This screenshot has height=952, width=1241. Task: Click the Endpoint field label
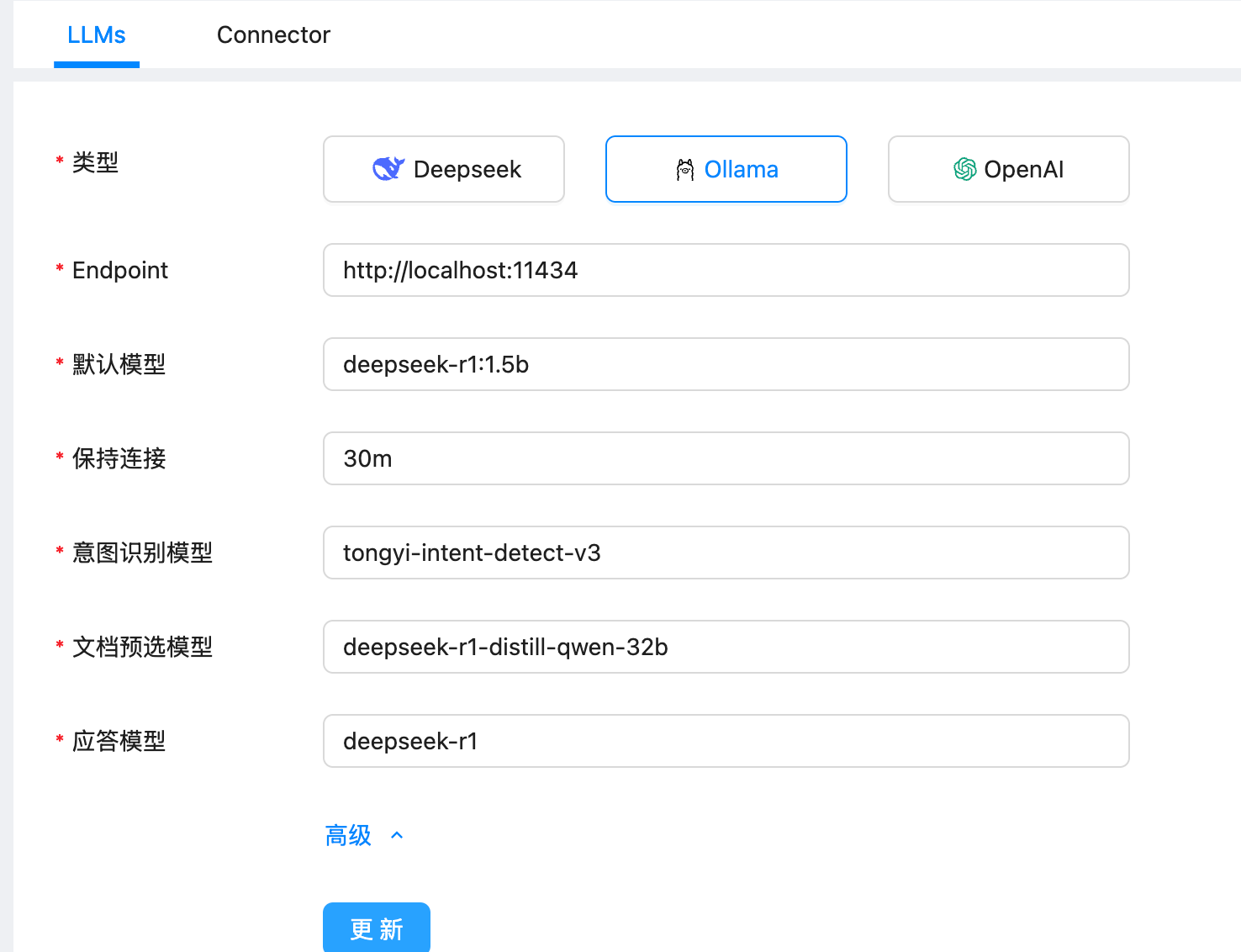(120, 270)
